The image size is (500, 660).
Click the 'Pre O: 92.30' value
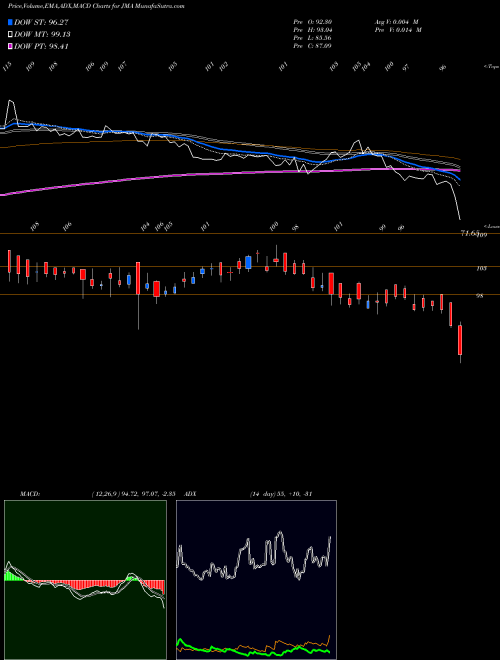point(312,22)
